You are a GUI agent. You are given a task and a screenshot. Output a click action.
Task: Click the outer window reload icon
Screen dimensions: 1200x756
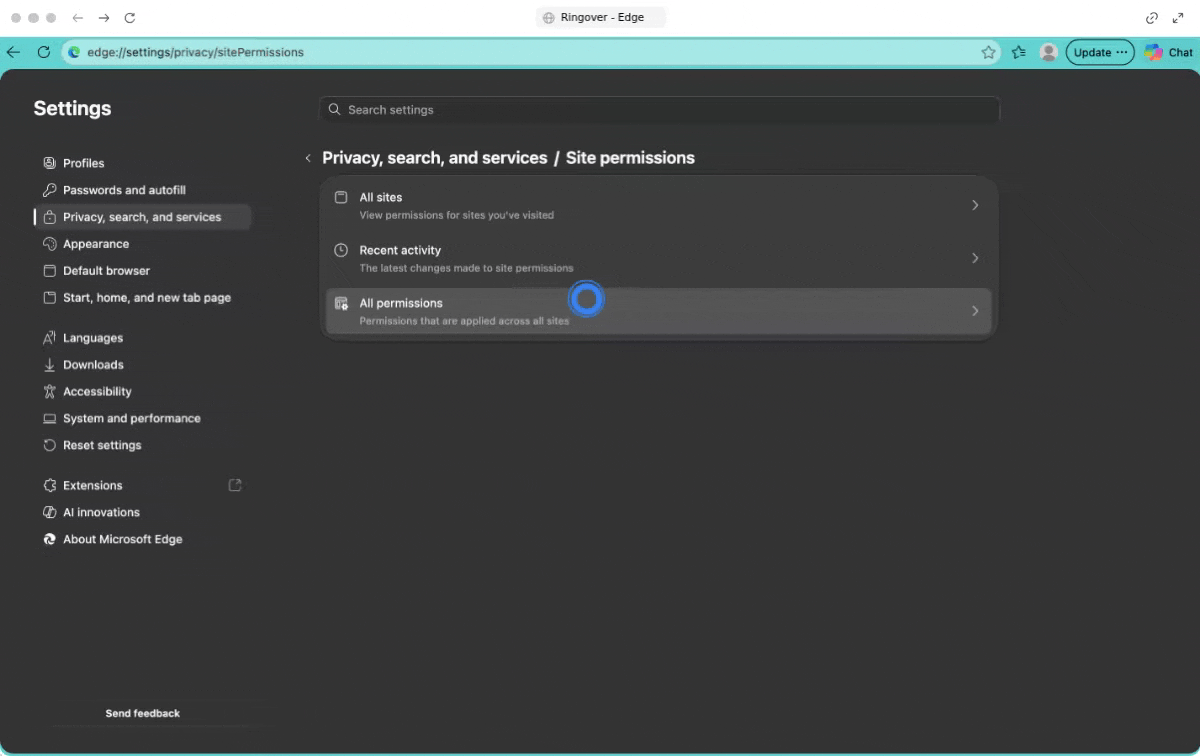pyautogui.click(x=130, y=18)
